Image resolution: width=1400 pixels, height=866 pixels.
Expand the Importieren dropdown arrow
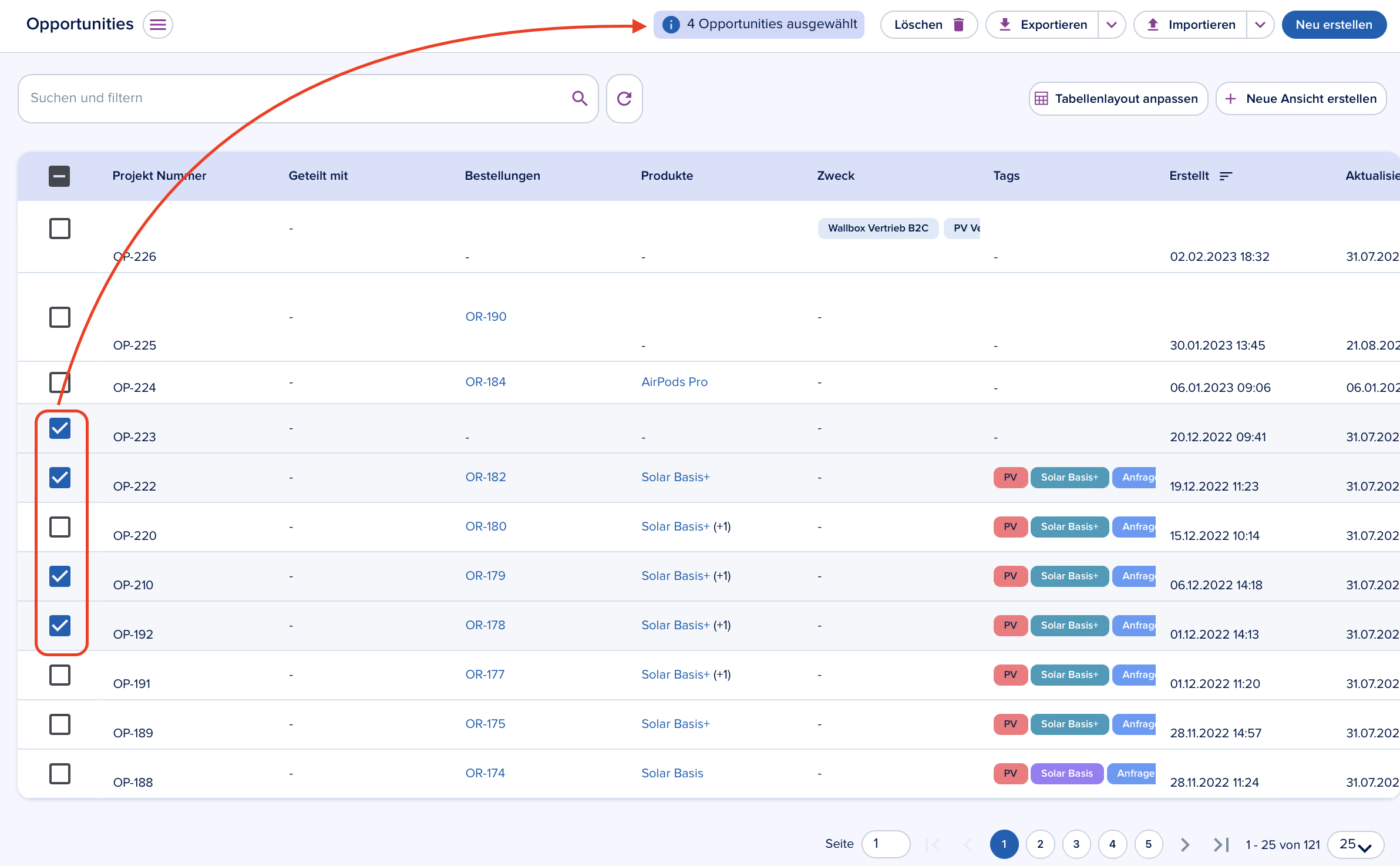[x=1260, y=25]
